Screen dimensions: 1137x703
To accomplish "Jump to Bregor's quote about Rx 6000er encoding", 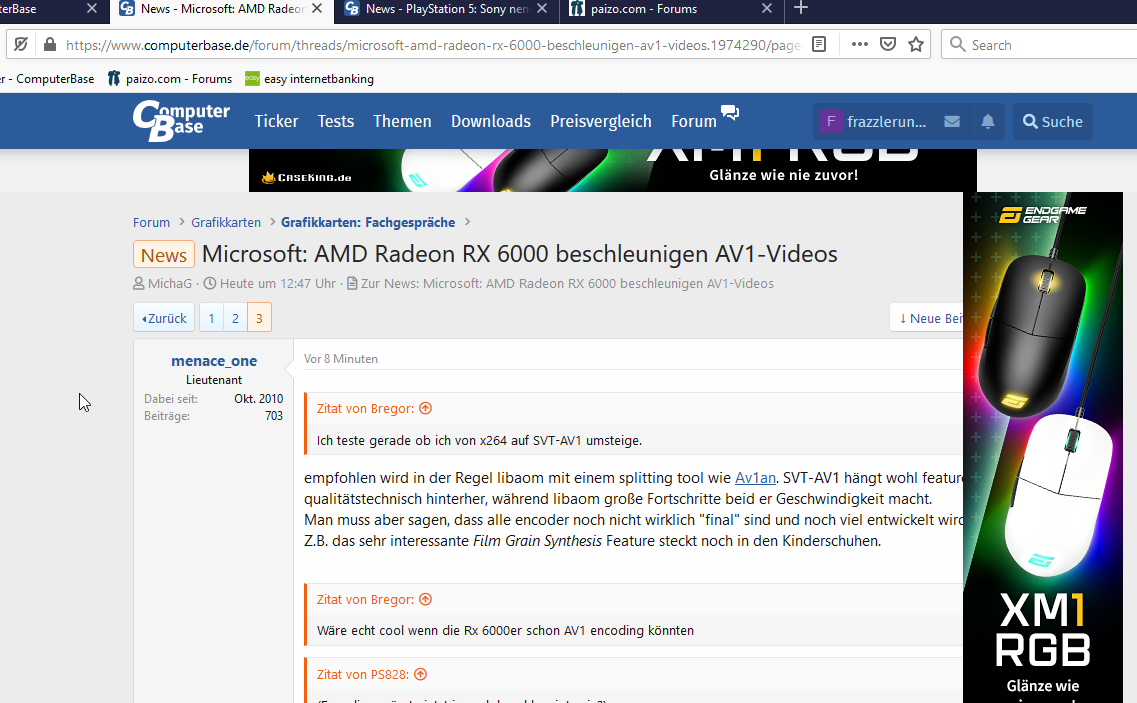I will tap(426, 599).
